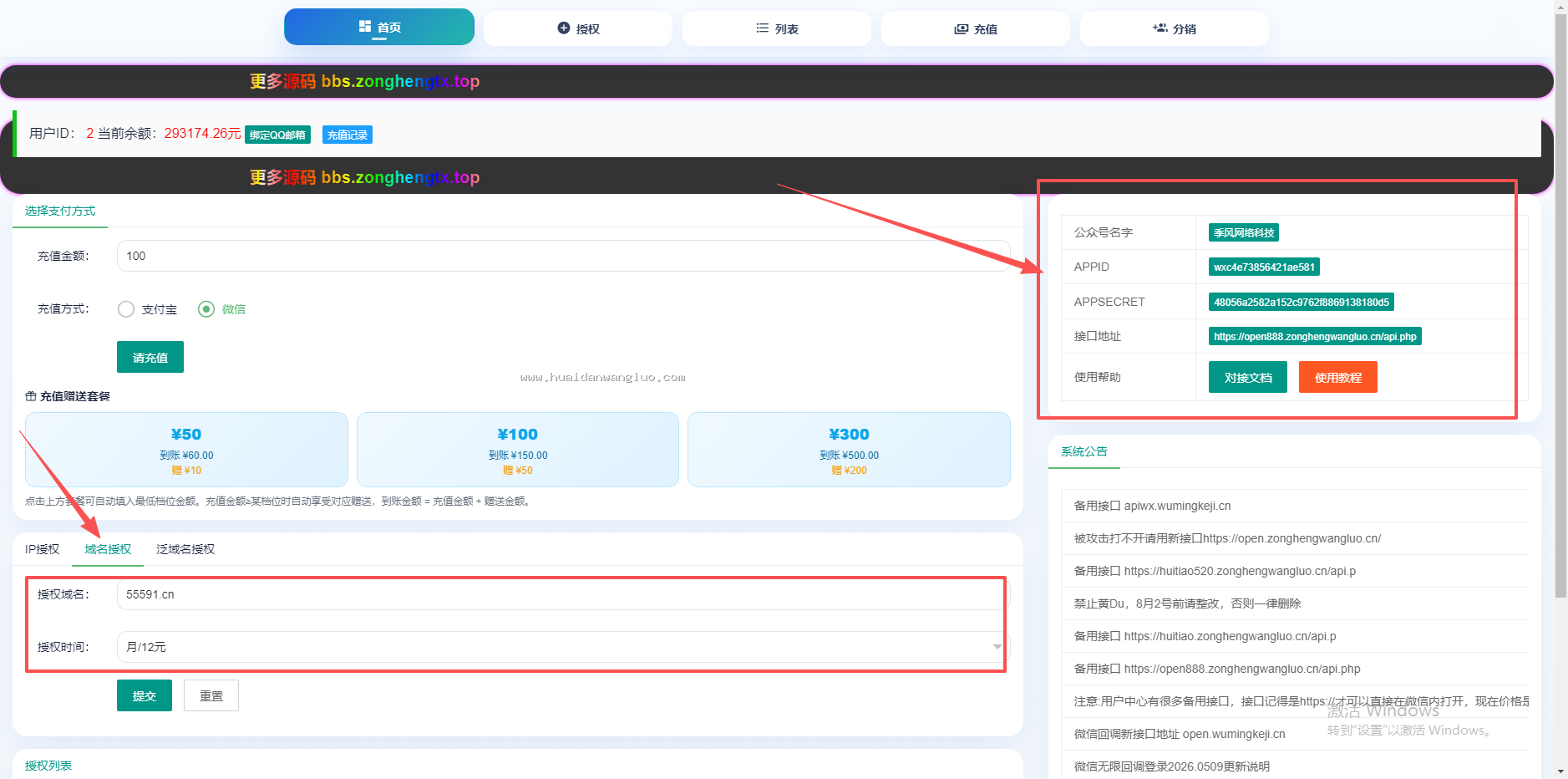Click the gift icon beside 充值赠送套餐

[x=31, y=396]
